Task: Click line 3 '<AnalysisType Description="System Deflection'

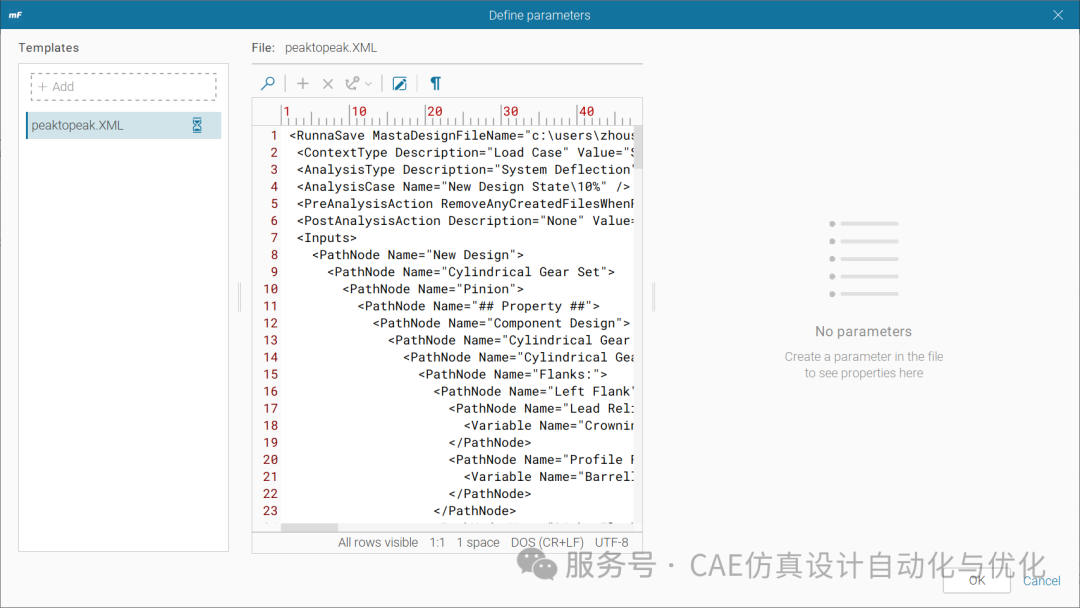Action: (465, 169)
